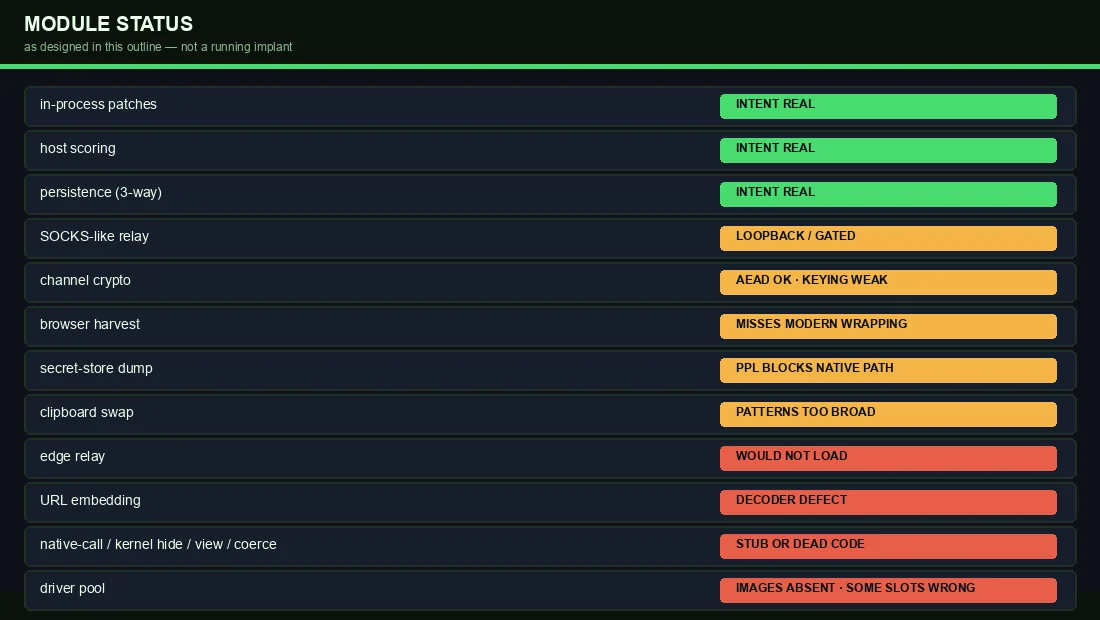Select the "persistence (3-way)" label
The image size is (1100, 620).
coord(101,193)
